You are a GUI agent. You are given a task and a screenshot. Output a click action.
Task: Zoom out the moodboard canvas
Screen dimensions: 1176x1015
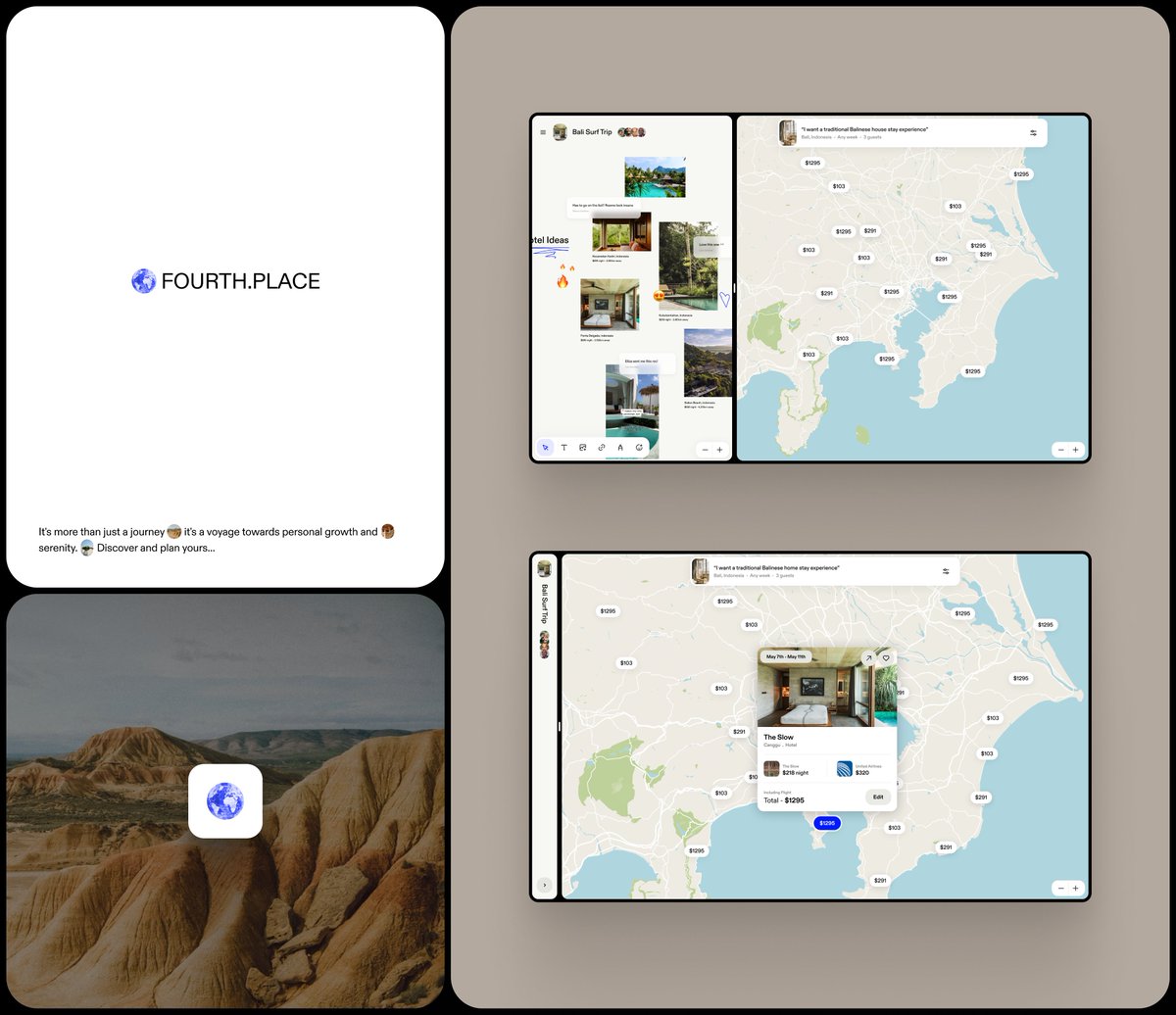tap(706, 450)
